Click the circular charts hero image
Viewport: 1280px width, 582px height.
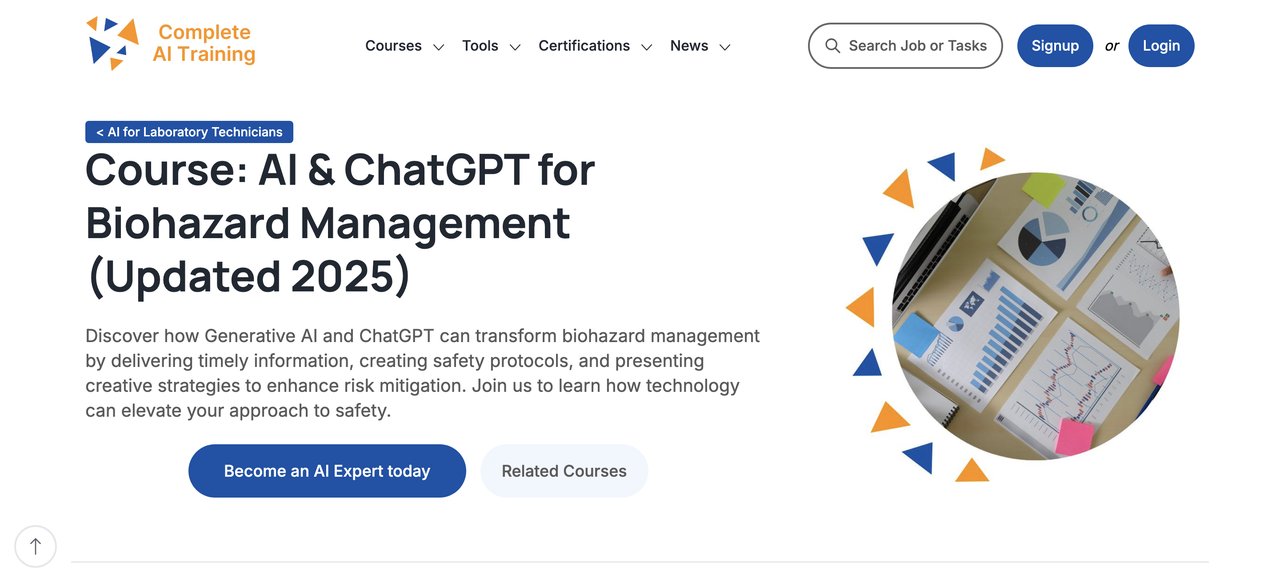tap(1035, 315)
